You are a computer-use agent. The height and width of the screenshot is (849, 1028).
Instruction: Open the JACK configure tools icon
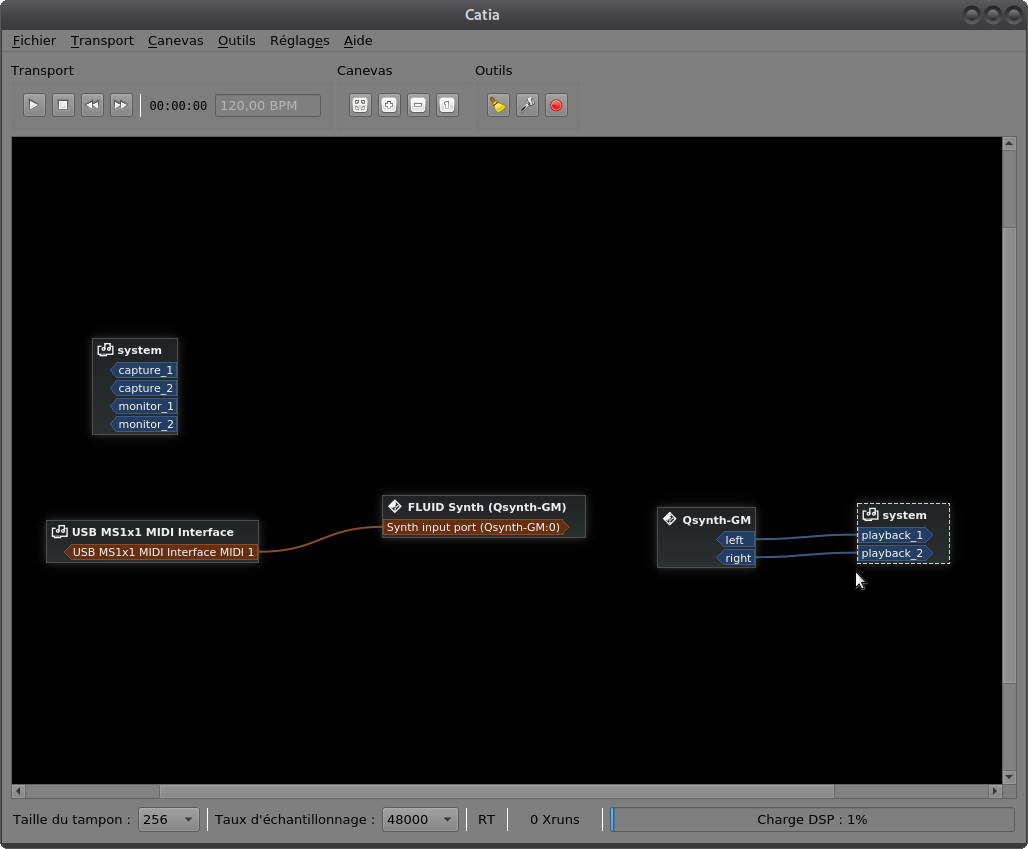tap(527, 105)
